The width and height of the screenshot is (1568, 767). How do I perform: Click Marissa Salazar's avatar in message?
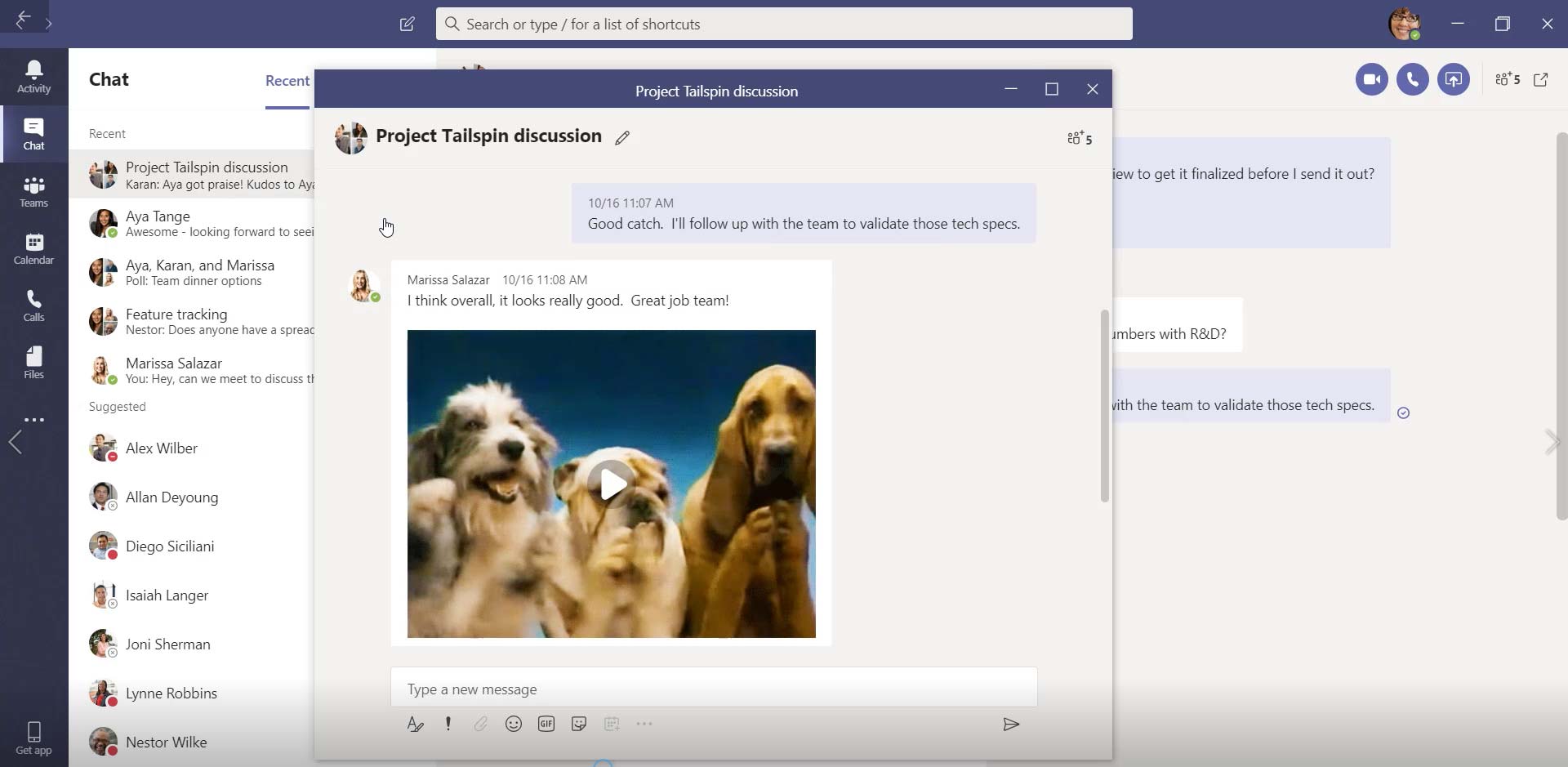(363, 286)
